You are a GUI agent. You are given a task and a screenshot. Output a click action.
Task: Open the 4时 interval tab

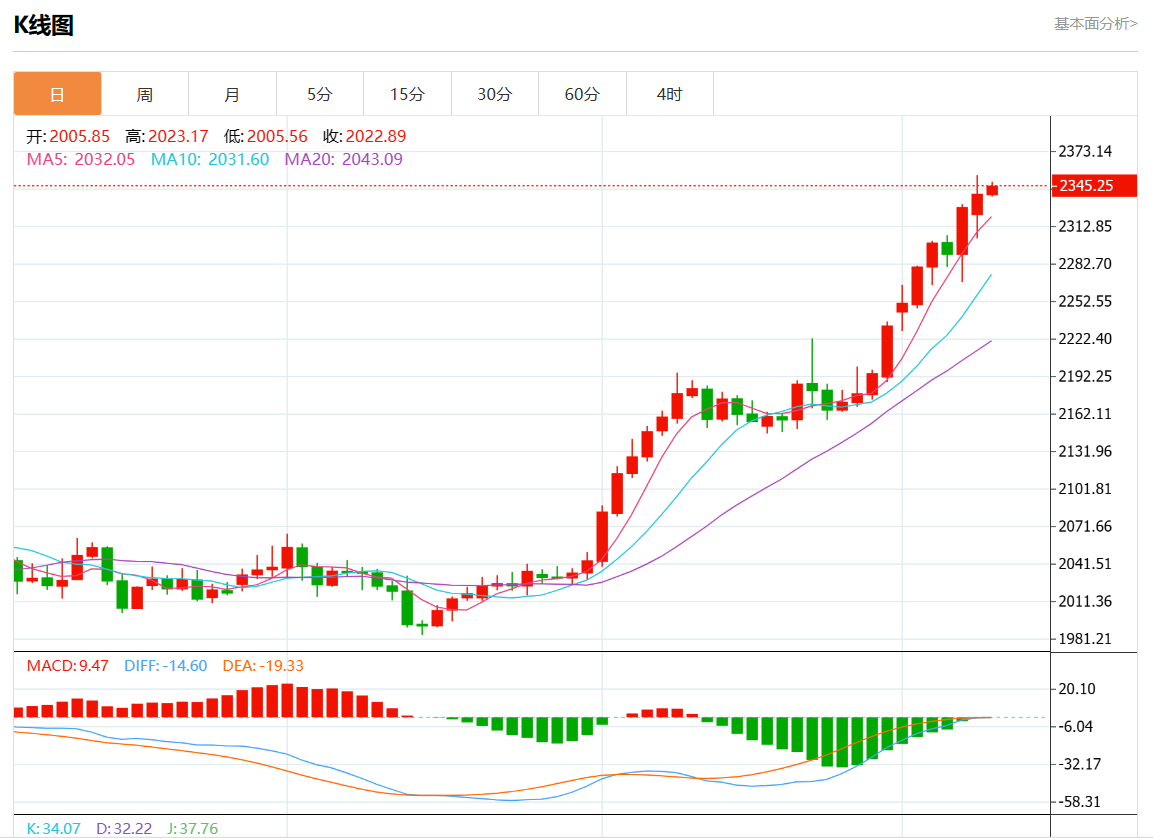pyautogui.click(x=670, y=94)
